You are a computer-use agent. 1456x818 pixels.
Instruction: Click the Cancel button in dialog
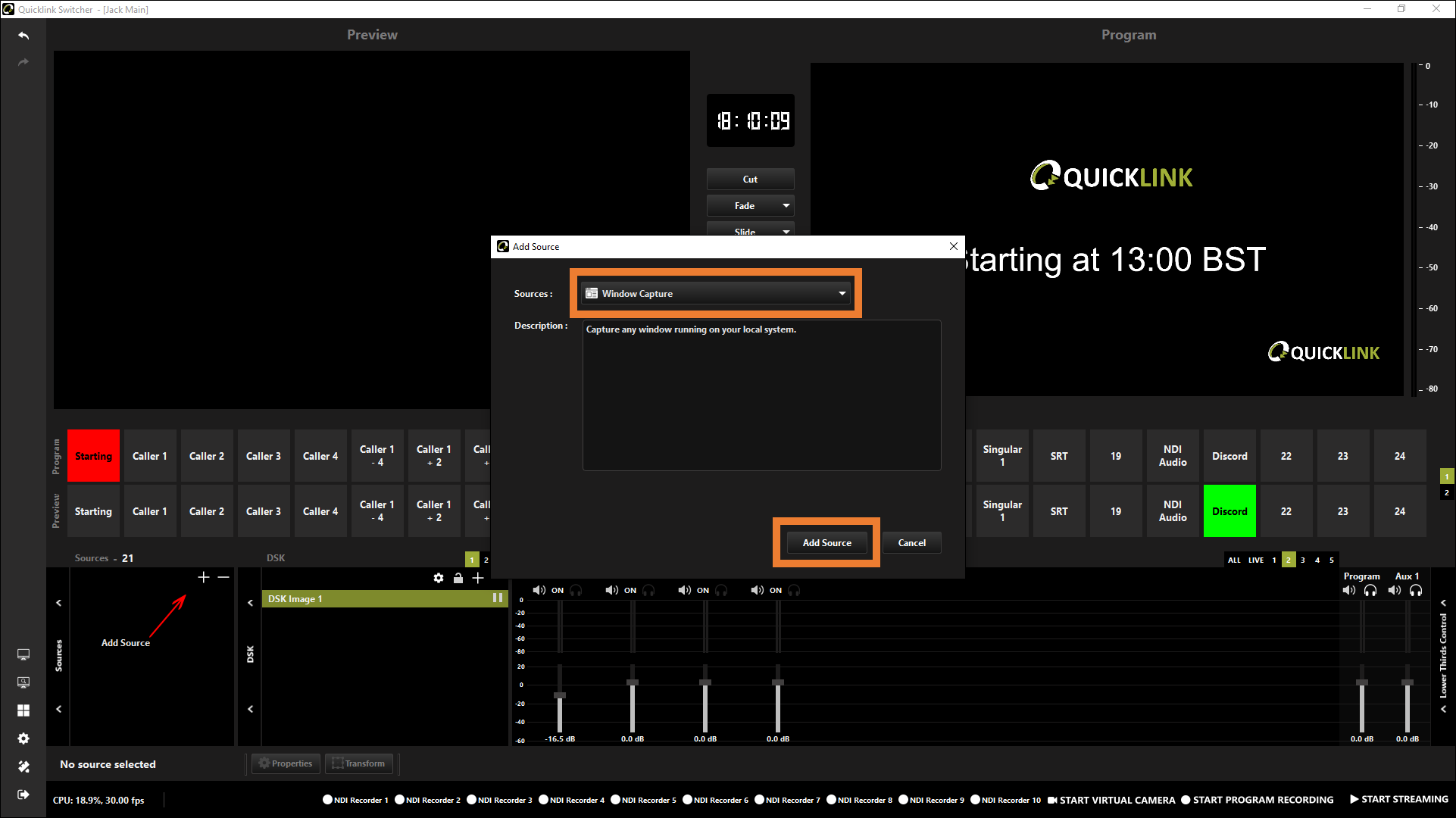911,543
